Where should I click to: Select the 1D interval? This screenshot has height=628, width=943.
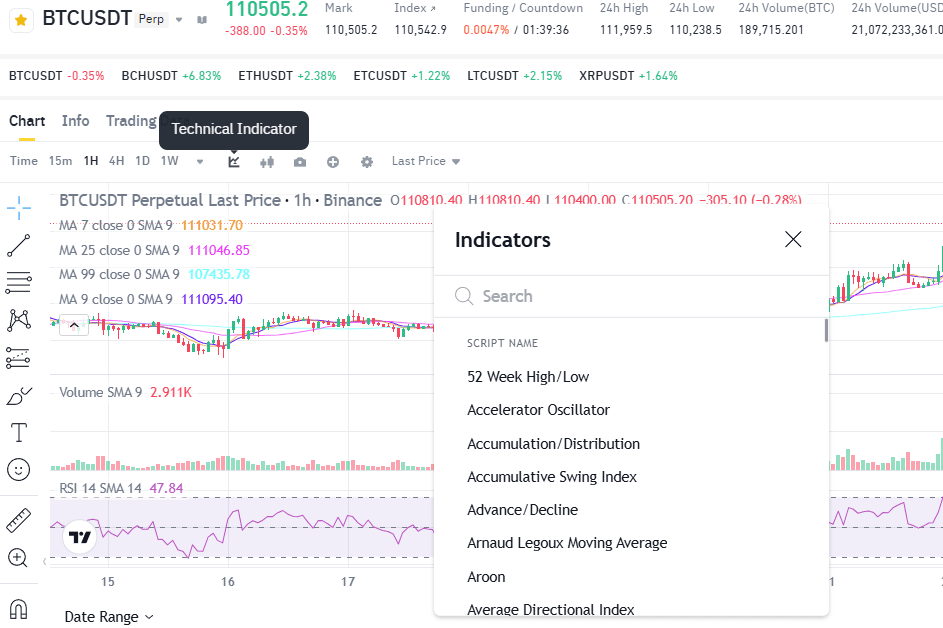[143, 161]
